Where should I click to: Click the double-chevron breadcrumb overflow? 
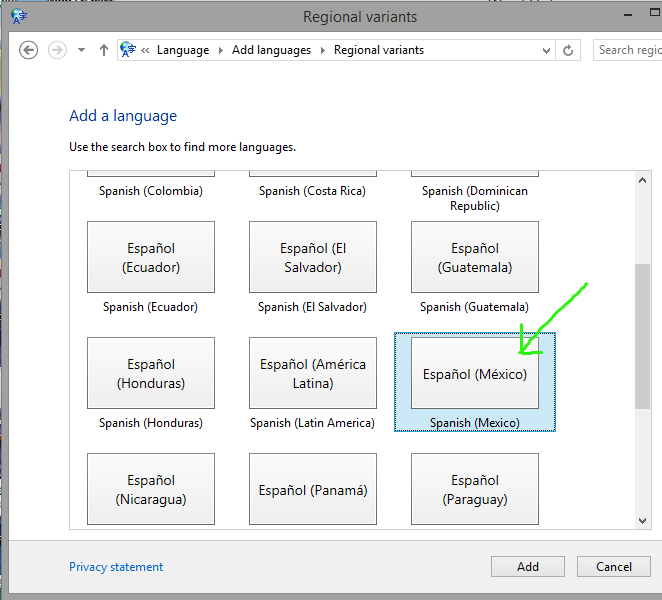[145, 50]
